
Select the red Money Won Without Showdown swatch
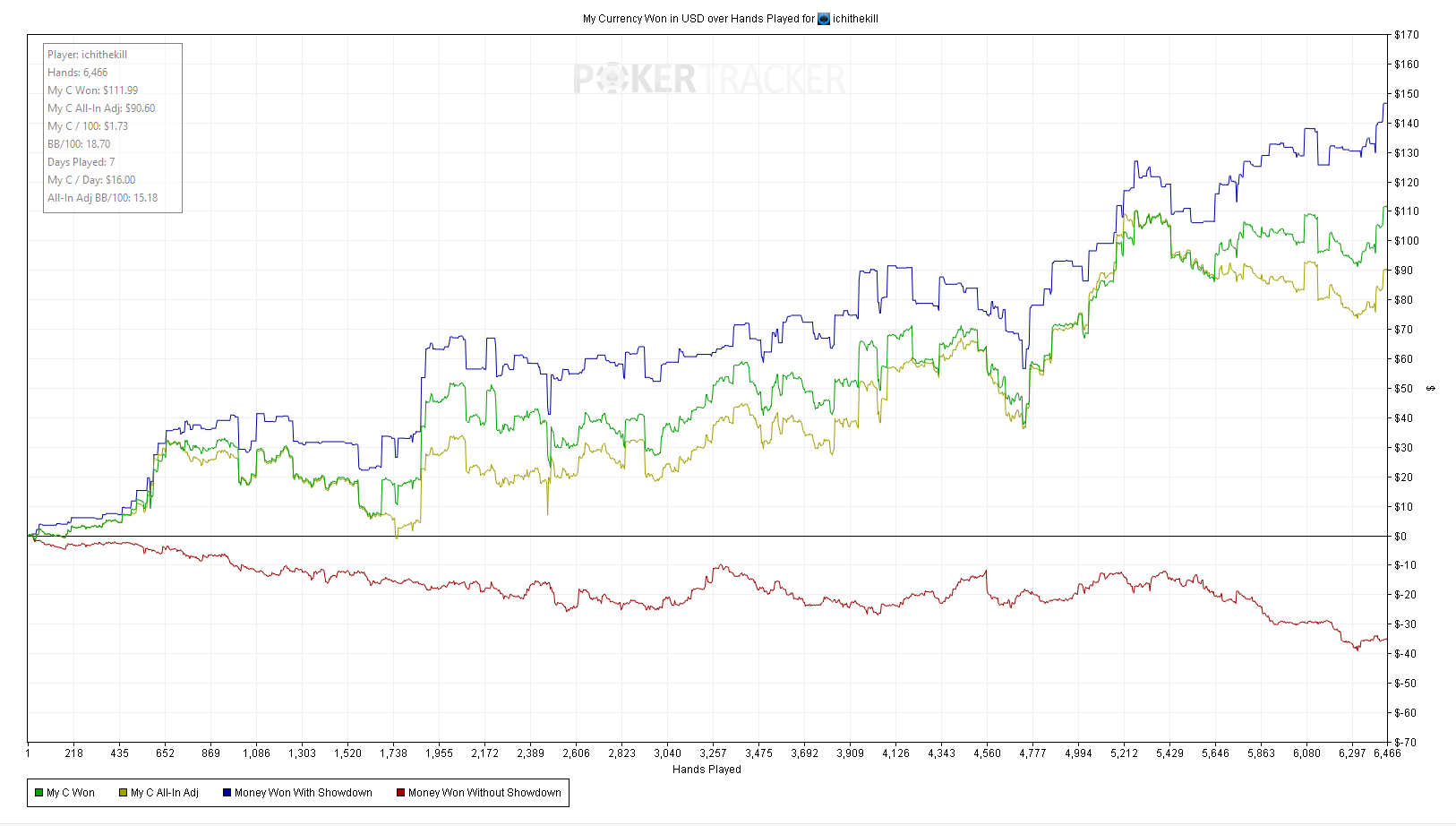(401, 793)
